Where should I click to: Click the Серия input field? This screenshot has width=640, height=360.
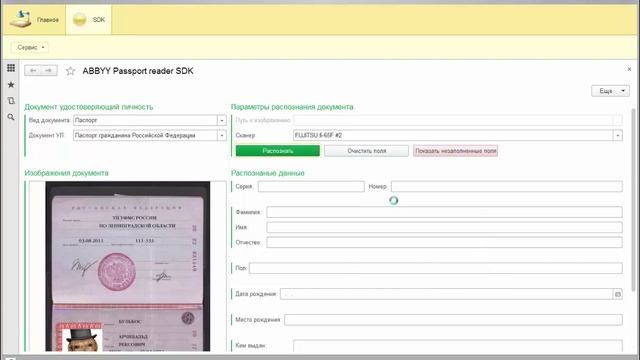pos(311,187)
